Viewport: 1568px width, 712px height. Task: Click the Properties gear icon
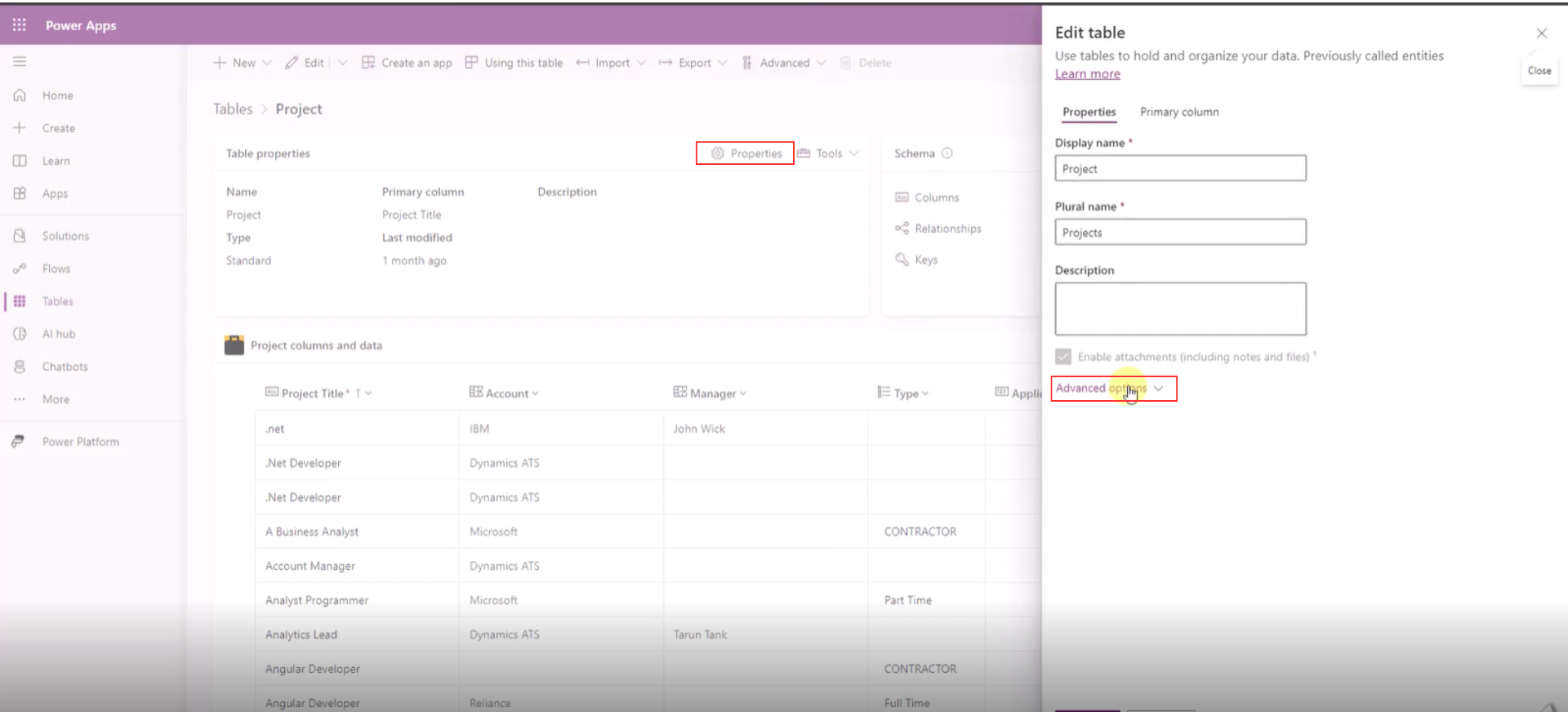(x=718, y=154)
